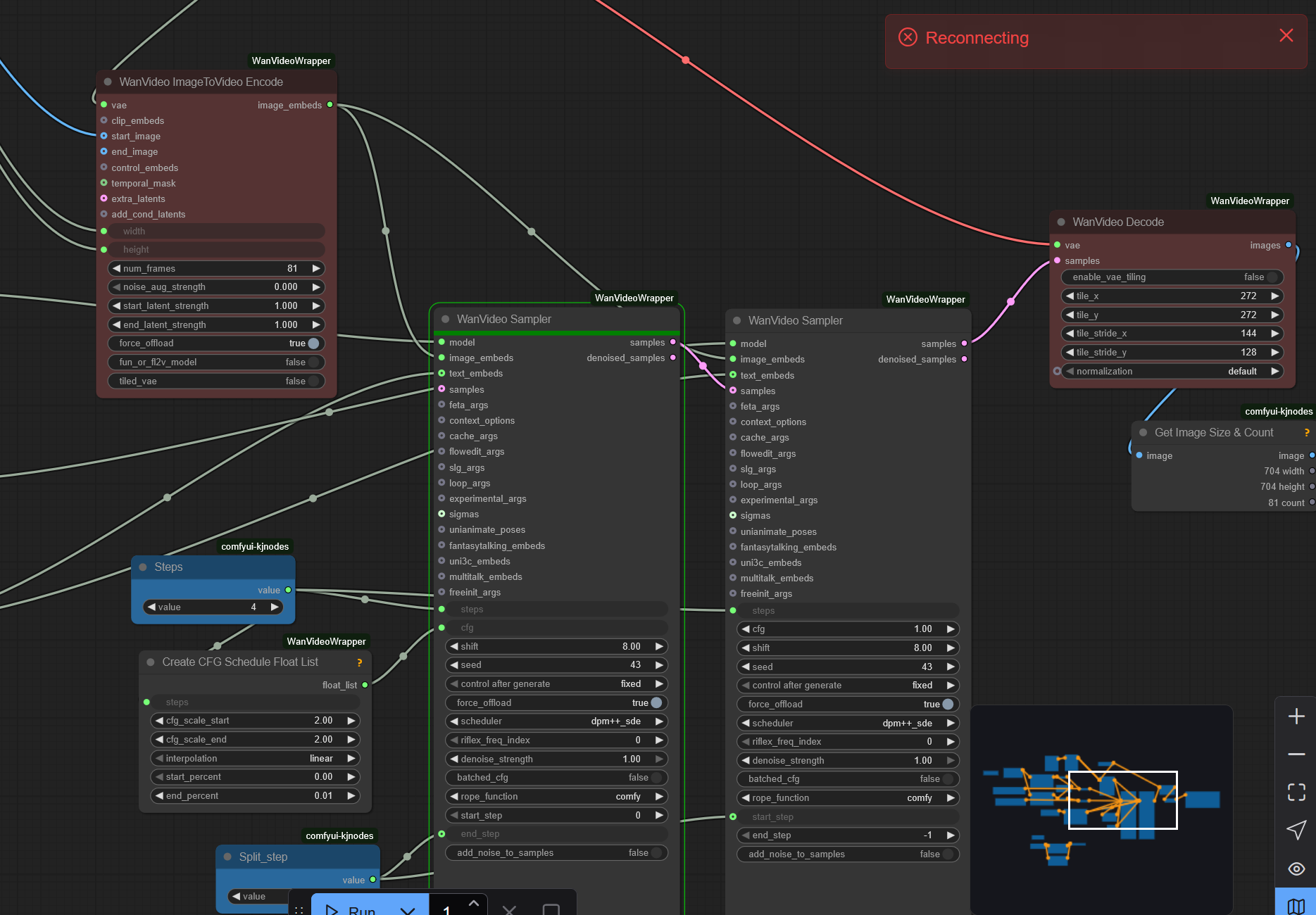
Task: Increment batch count with the up chevron
Action: [x=474, y=902]
